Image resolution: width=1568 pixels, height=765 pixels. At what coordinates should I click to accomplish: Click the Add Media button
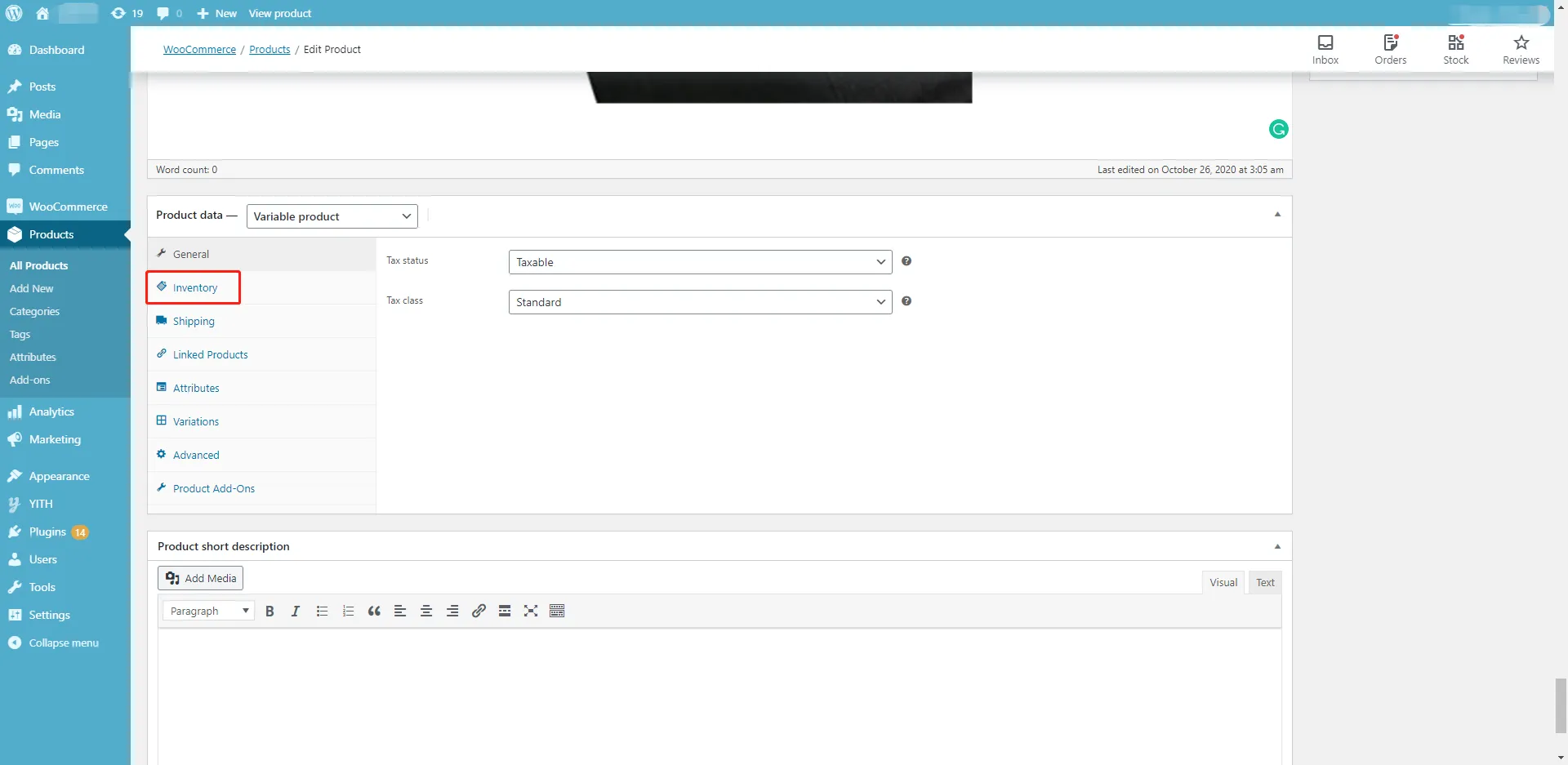pyautogui.click(x=201, y=578)
